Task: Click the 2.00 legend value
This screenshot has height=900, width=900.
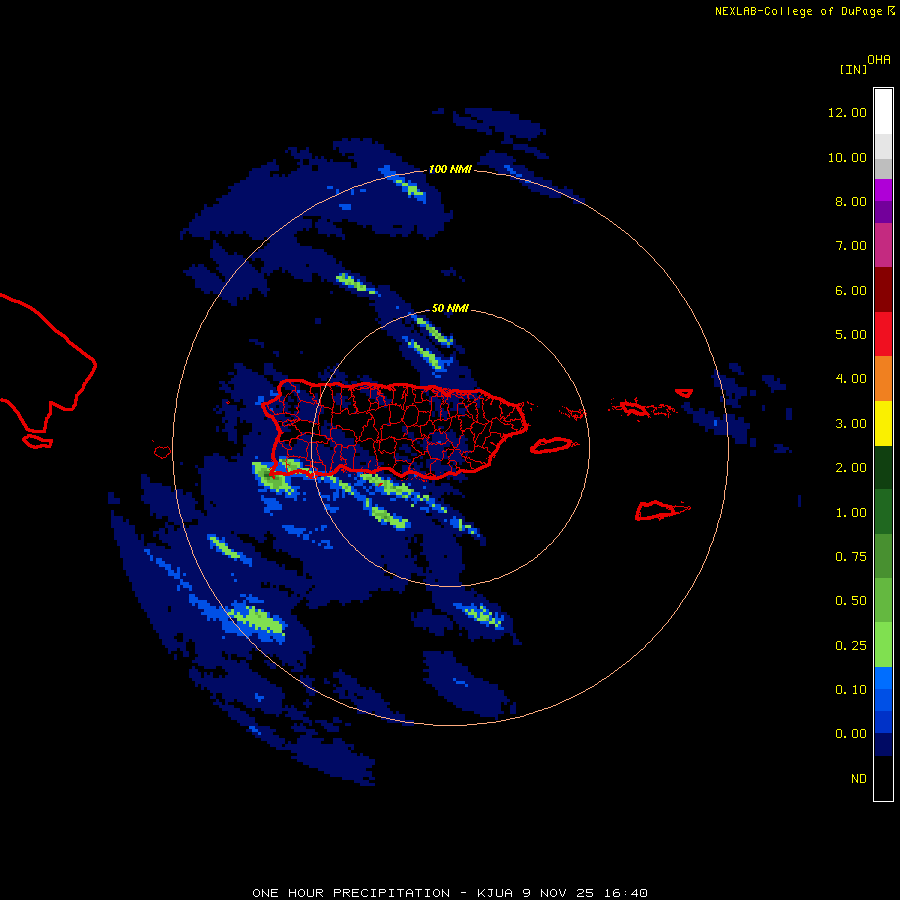Action: [851, 468]
